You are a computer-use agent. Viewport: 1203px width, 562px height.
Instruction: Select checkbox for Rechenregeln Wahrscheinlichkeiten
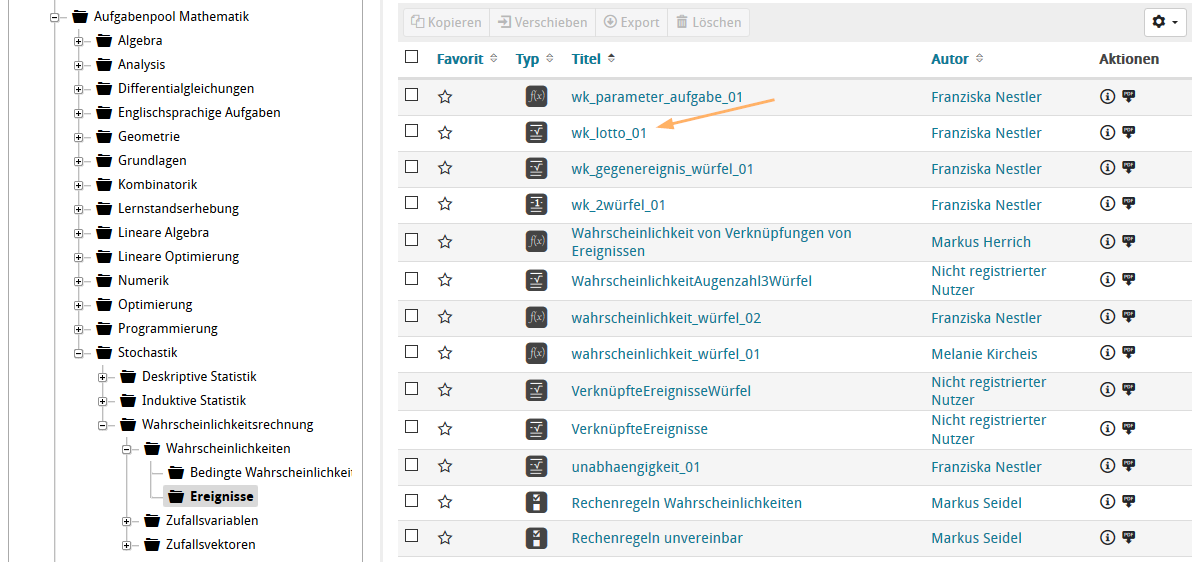[412, 501]
